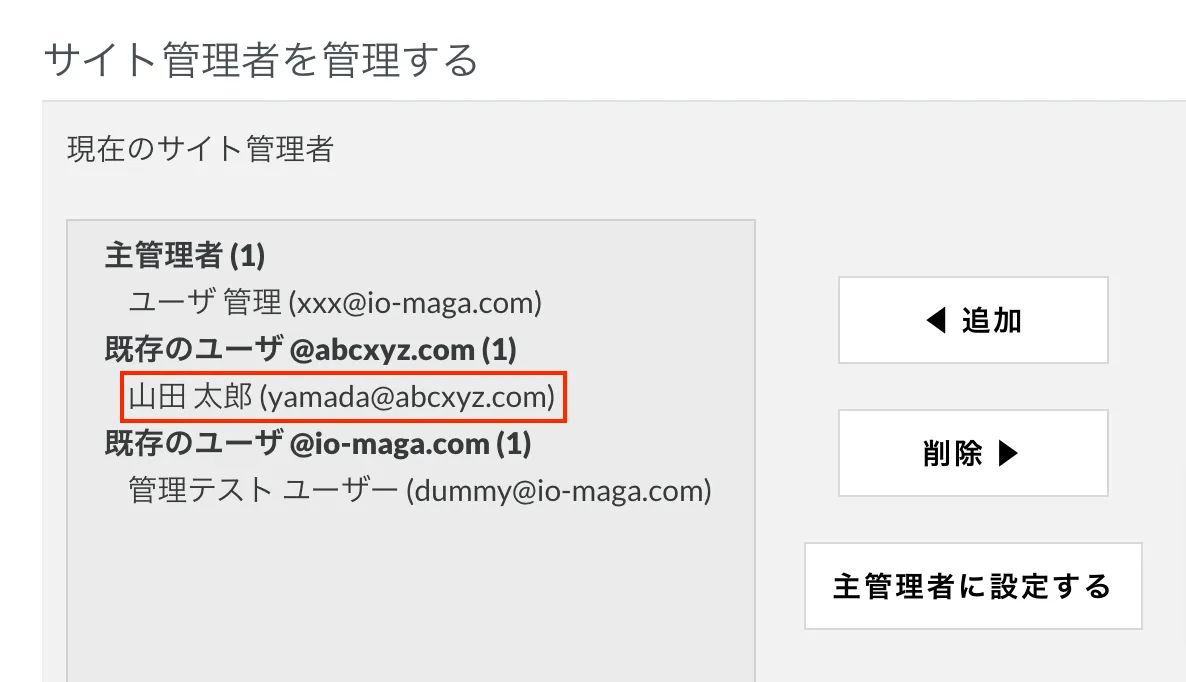The width and height of the screenshot is (1186, 682).
Task: Click the 管理テスト name text
Action: [200, 491]
